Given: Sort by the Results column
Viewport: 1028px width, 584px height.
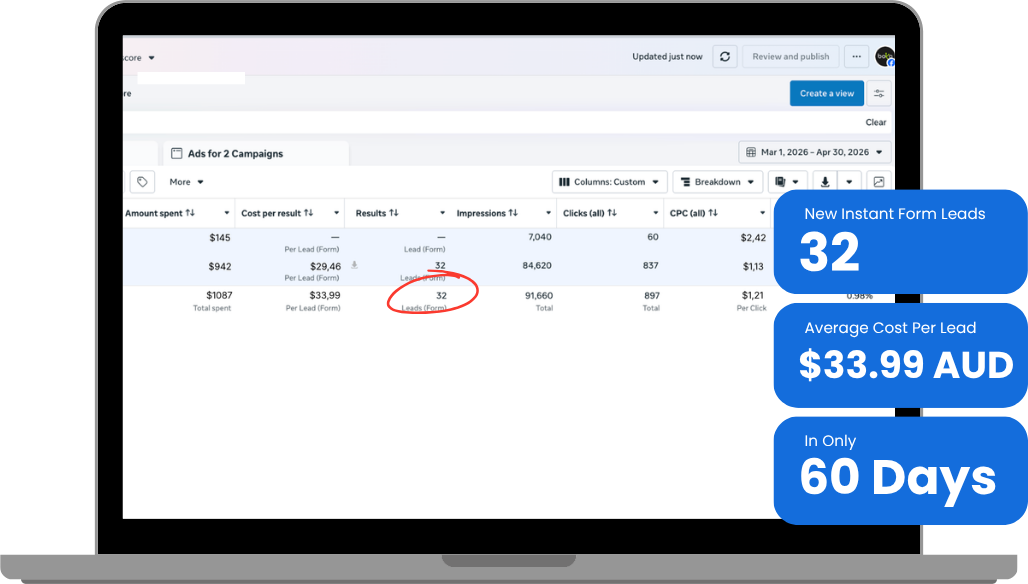Looking at the screenshot, I should 377,213.
